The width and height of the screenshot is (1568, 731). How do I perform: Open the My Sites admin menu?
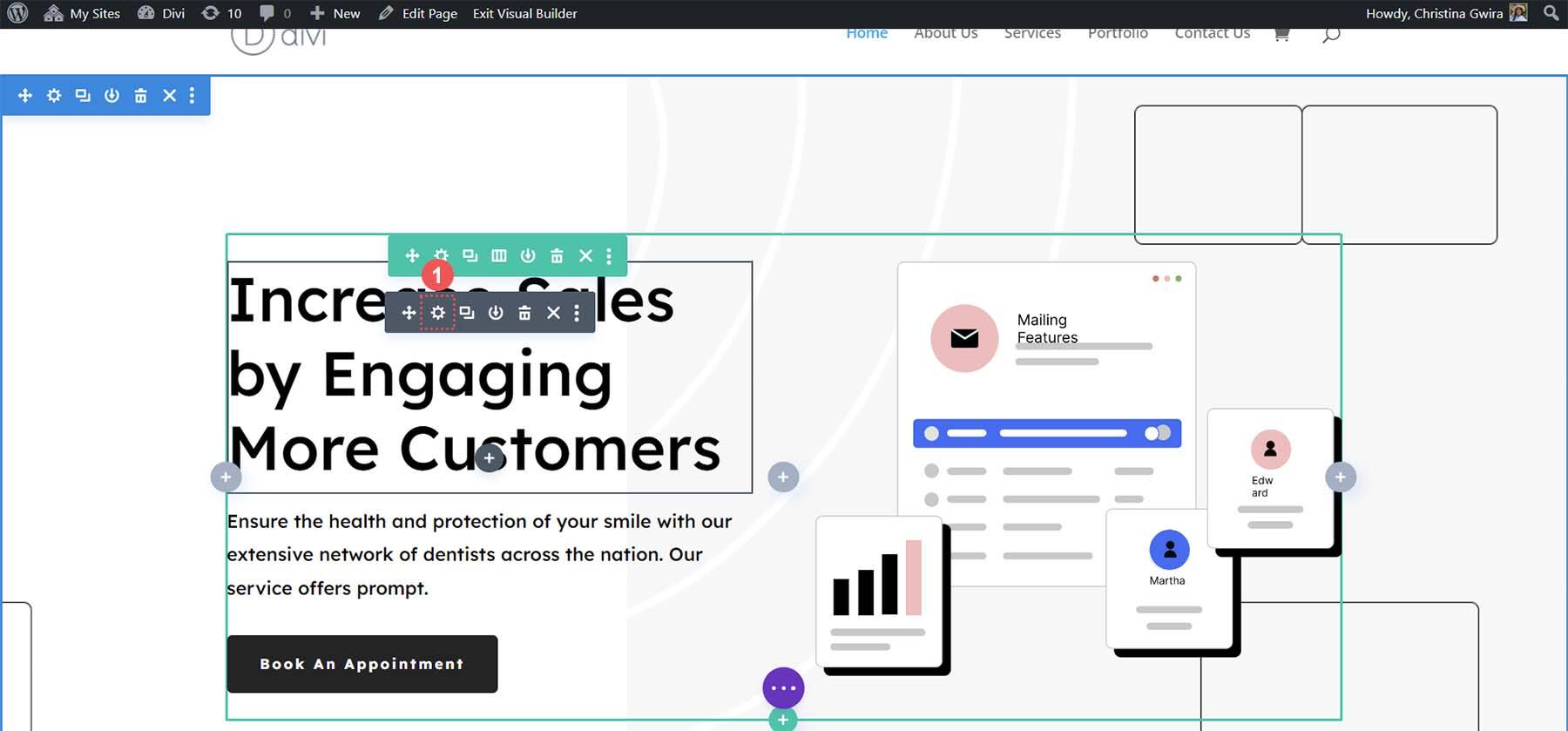[83, 13]
